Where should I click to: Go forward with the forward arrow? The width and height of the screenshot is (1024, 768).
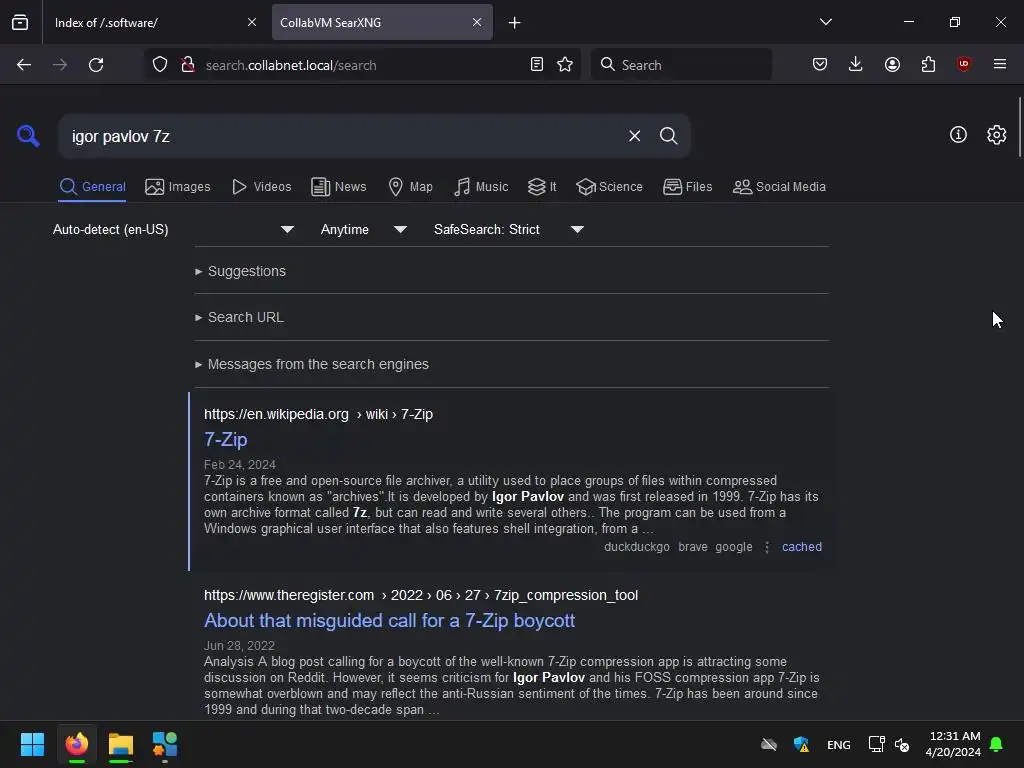60,65
